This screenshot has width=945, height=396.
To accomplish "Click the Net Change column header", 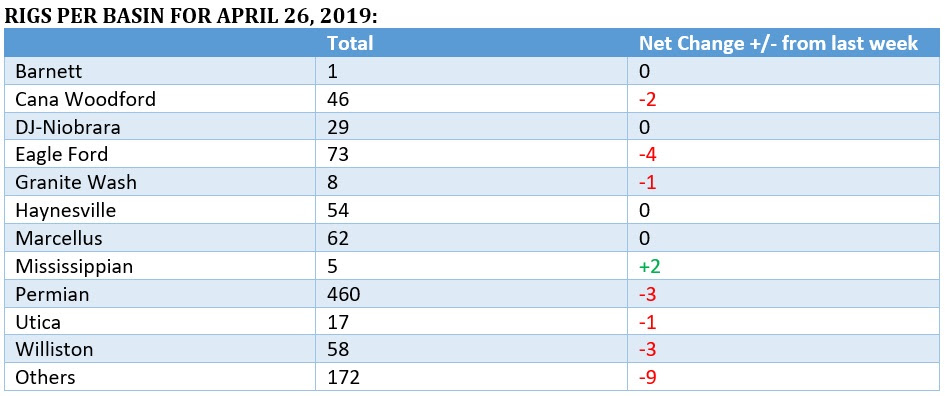I will tap(778, 43).
